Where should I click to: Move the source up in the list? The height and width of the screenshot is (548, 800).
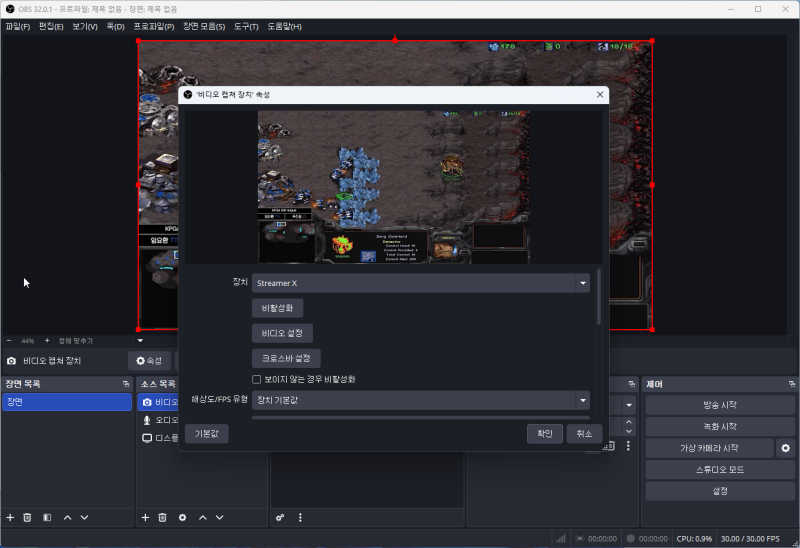click(203, 517)
